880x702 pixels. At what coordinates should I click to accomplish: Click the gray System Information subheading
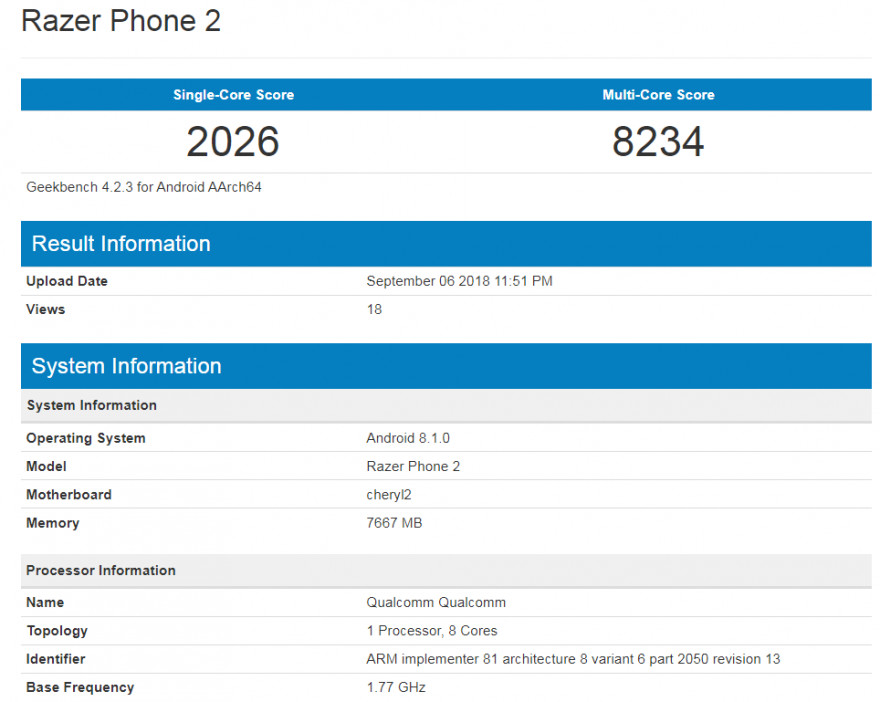click(92, 405)
